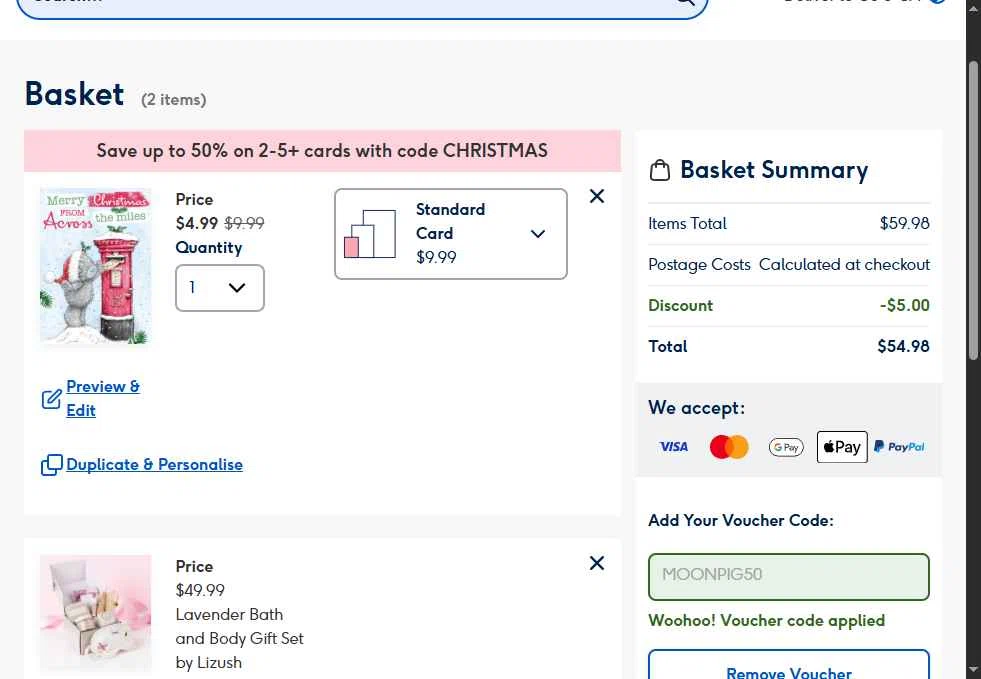981x679 pixels.
Task: Click the Visa payment icon
Action: tap(674, 447)
